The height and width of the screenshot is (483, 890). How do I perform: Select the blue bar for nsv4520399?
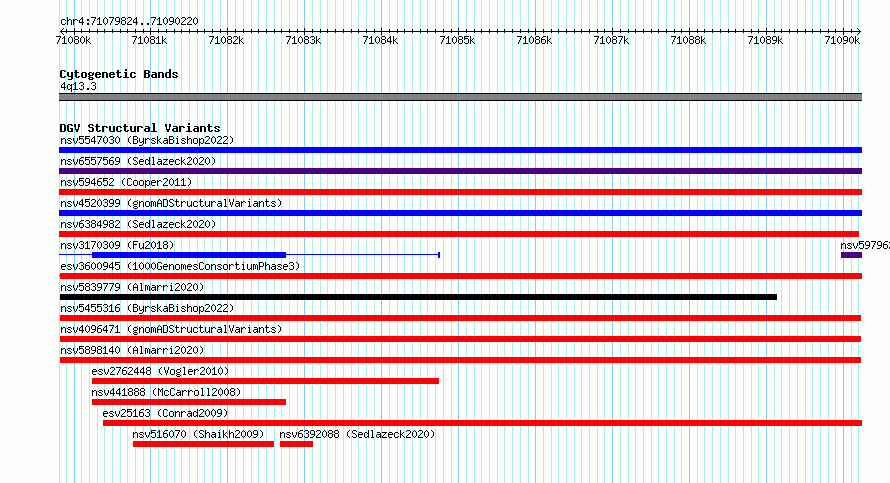[x=460, y=213]
